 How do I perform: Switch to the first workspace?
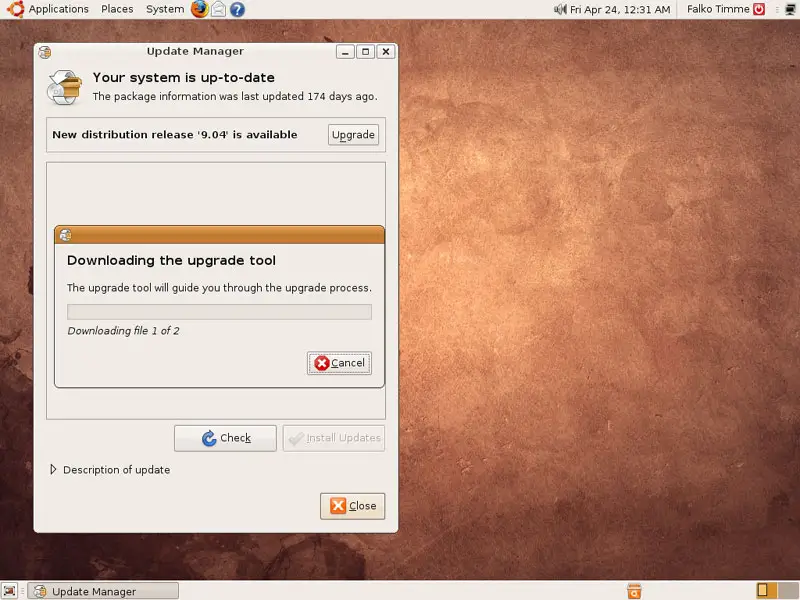click(766, 590)
